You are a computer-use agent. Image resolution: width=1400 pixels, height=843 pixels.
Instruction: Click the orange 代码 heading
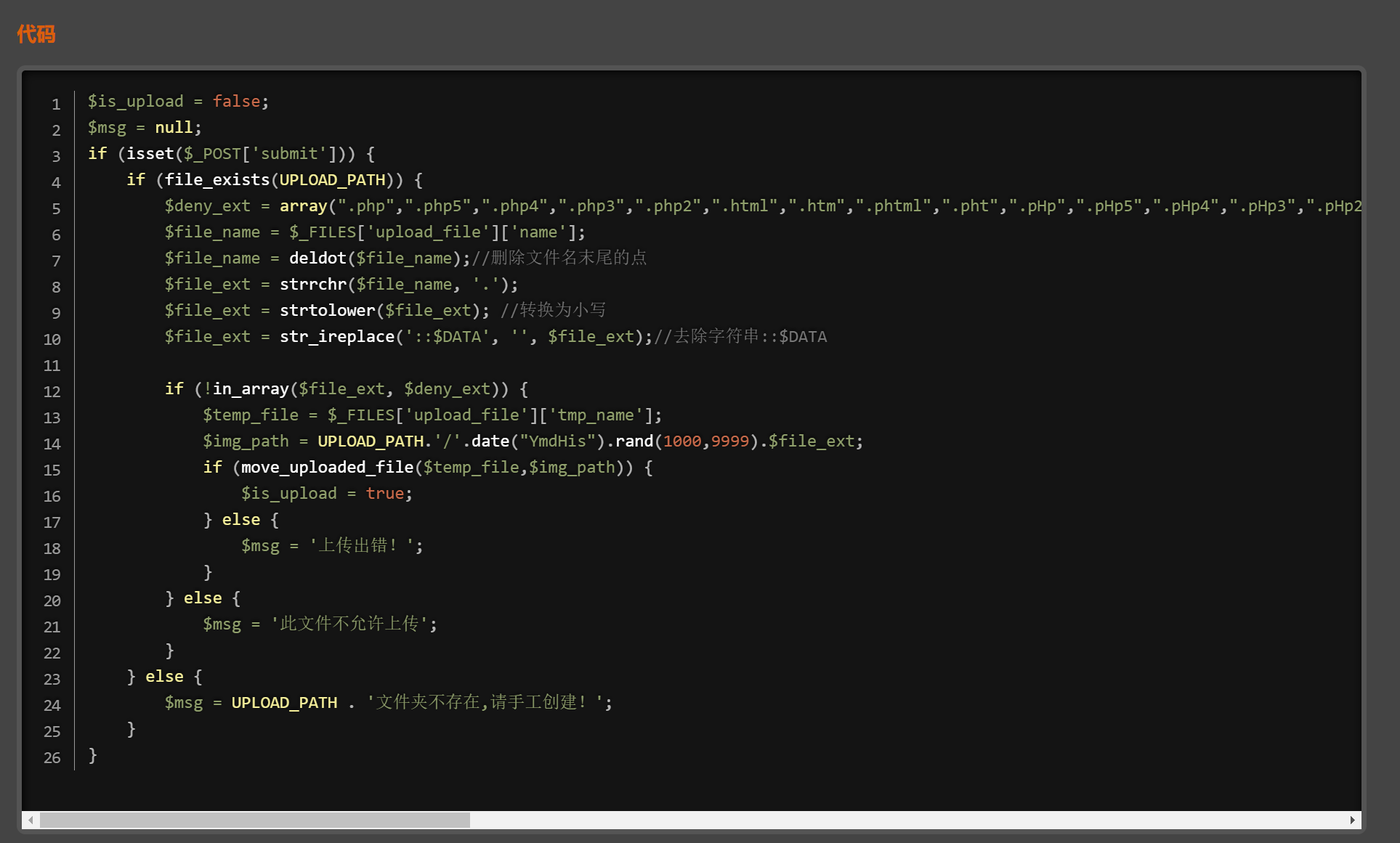[x=36, y=33]
